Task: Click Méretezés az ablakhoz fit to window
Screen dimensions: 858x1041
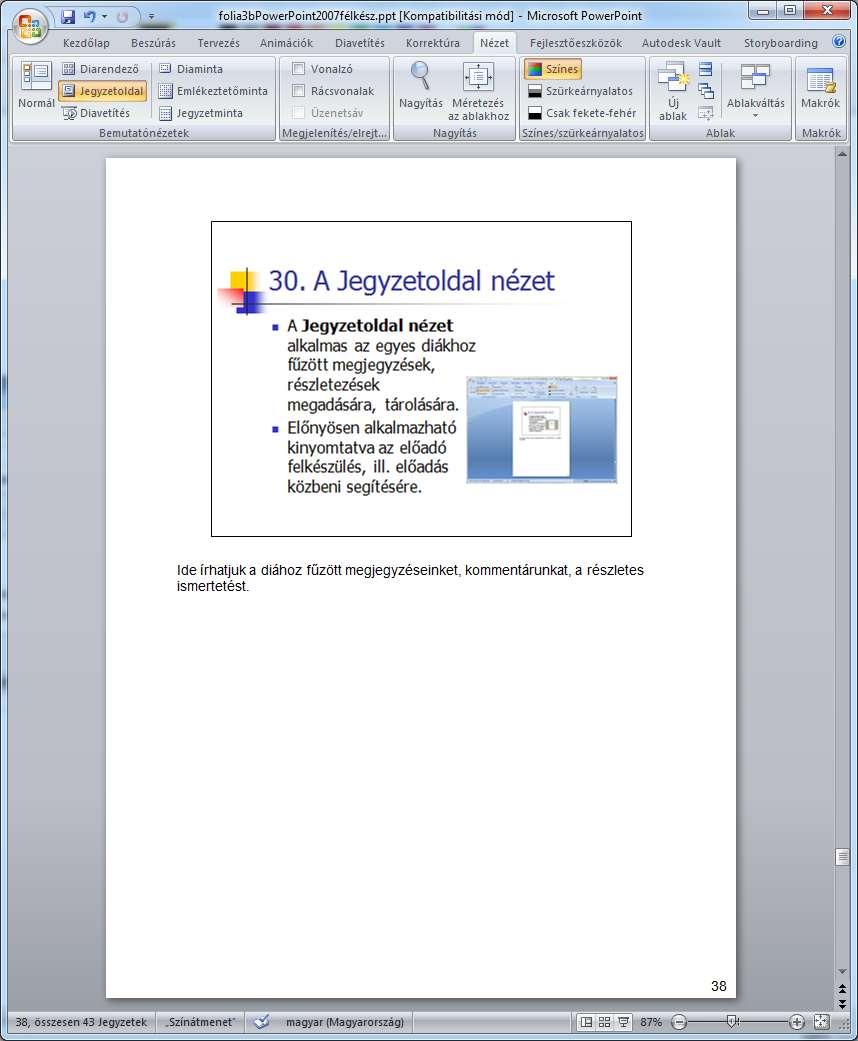Action: tap(478, 92)
